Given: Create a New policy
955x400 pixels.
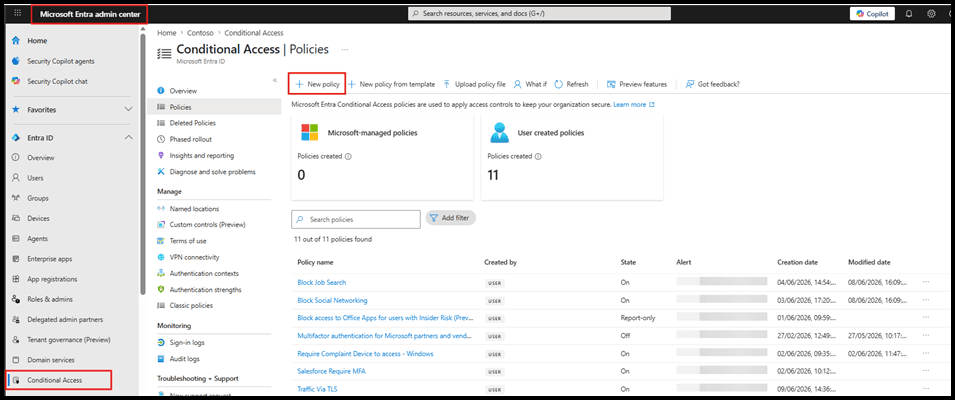Looking at the screenshot, I should click(x=317, y=84).
